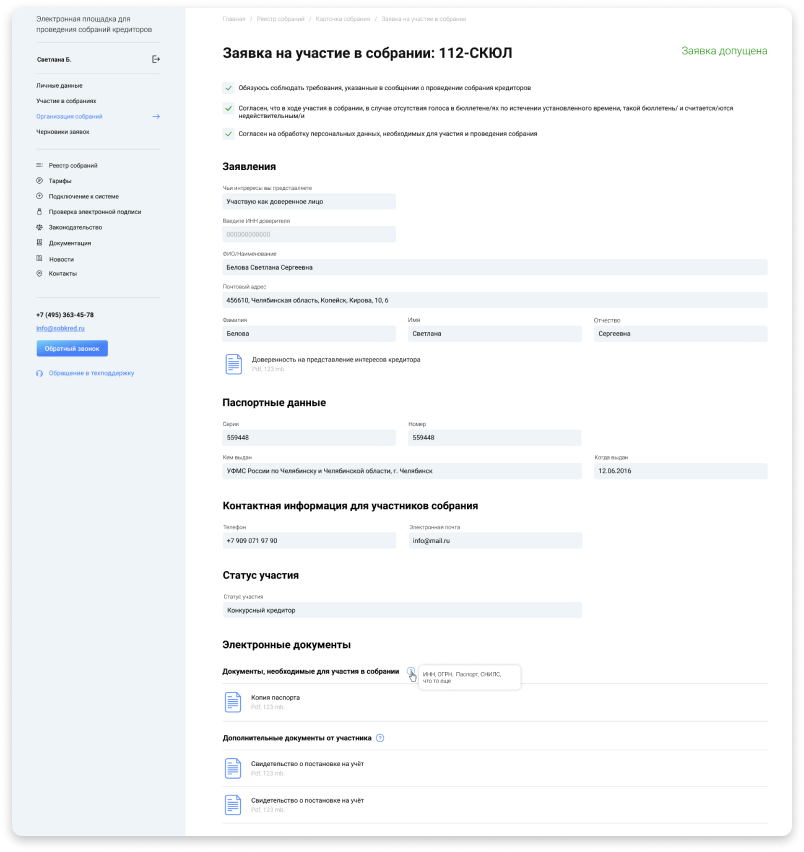Click the logout icon next to Светлана Б.
Image resolution: width=804 pixels, height=852 pixels.
pyautogui.click(x=155, y=58)
